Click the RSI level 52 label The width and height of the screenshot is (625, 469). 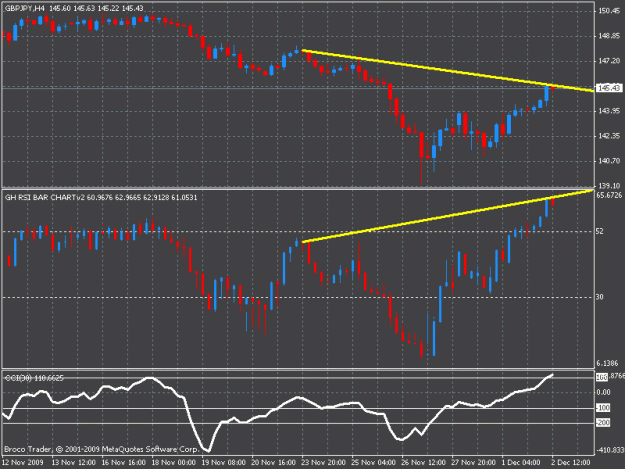[x=599, y=231]
